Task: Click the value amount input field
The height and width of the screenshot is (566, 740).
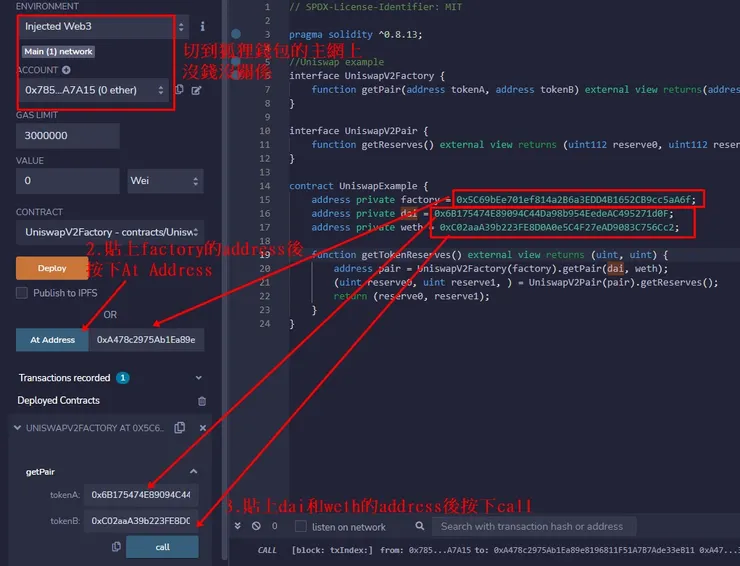Action: 67,181
